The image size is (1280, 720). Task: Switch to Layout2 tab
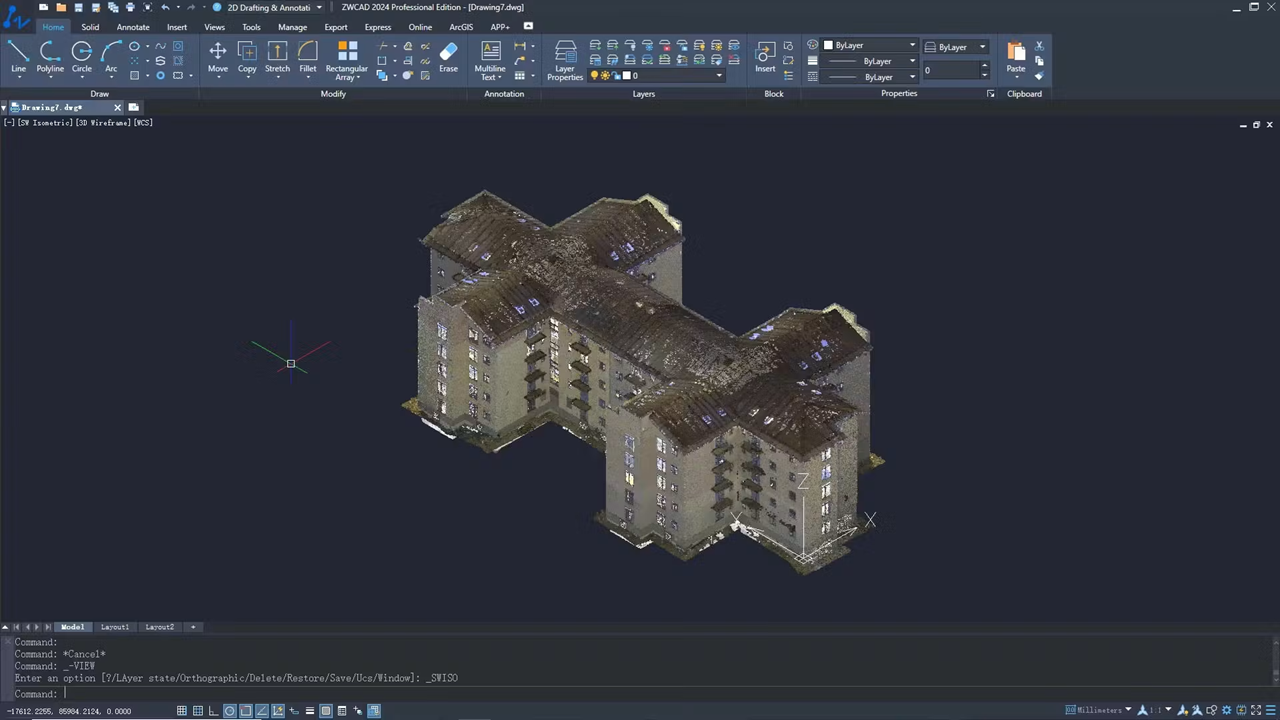159,627
